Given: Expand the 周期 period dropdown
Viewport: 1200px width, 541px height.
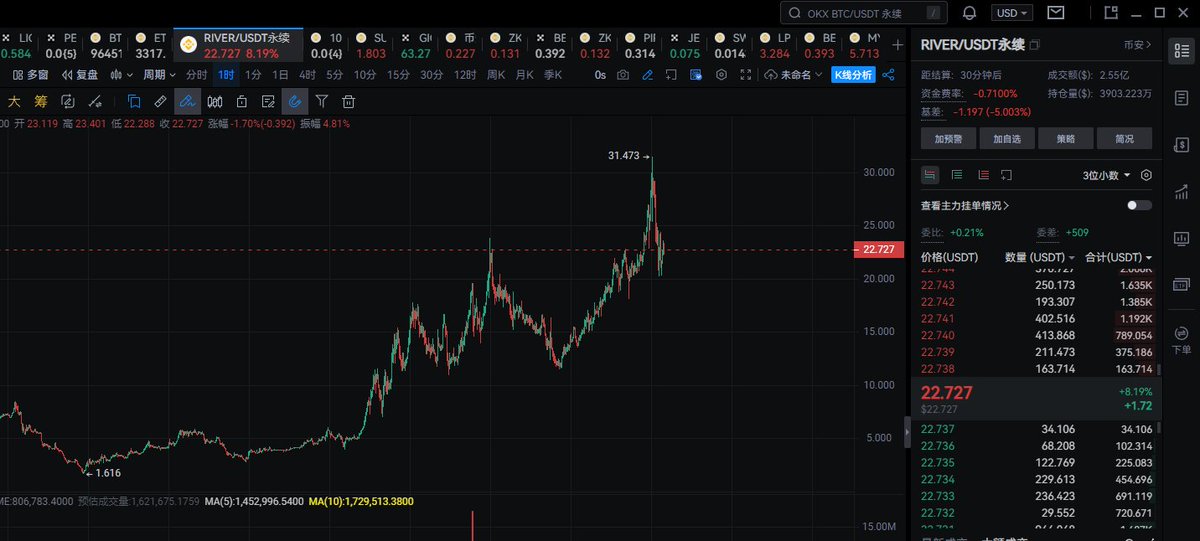Looking at the screenshot, I should (x=159, y=75).
